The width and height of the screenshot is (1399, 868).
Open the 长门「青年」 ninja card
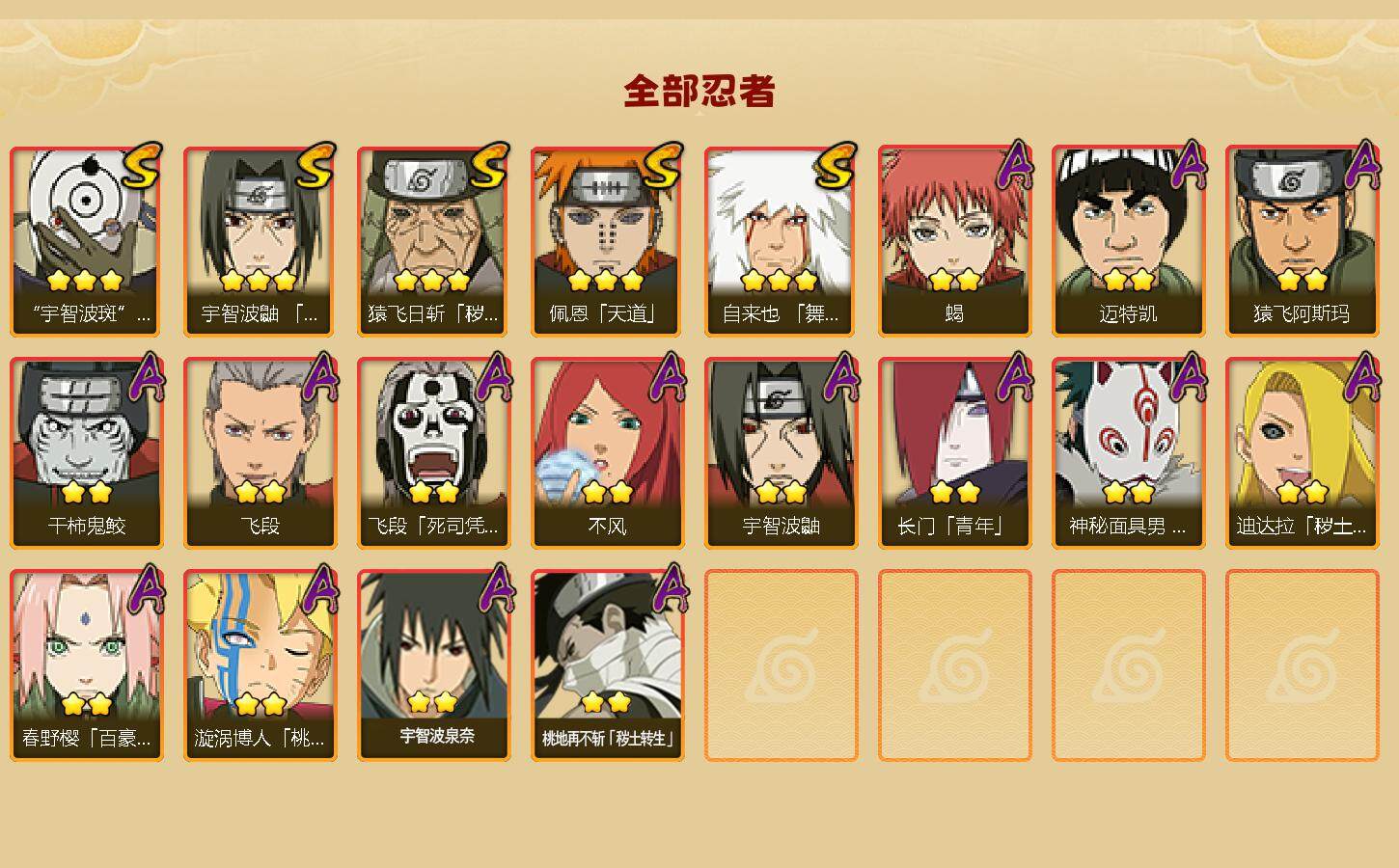pos(954,453)
